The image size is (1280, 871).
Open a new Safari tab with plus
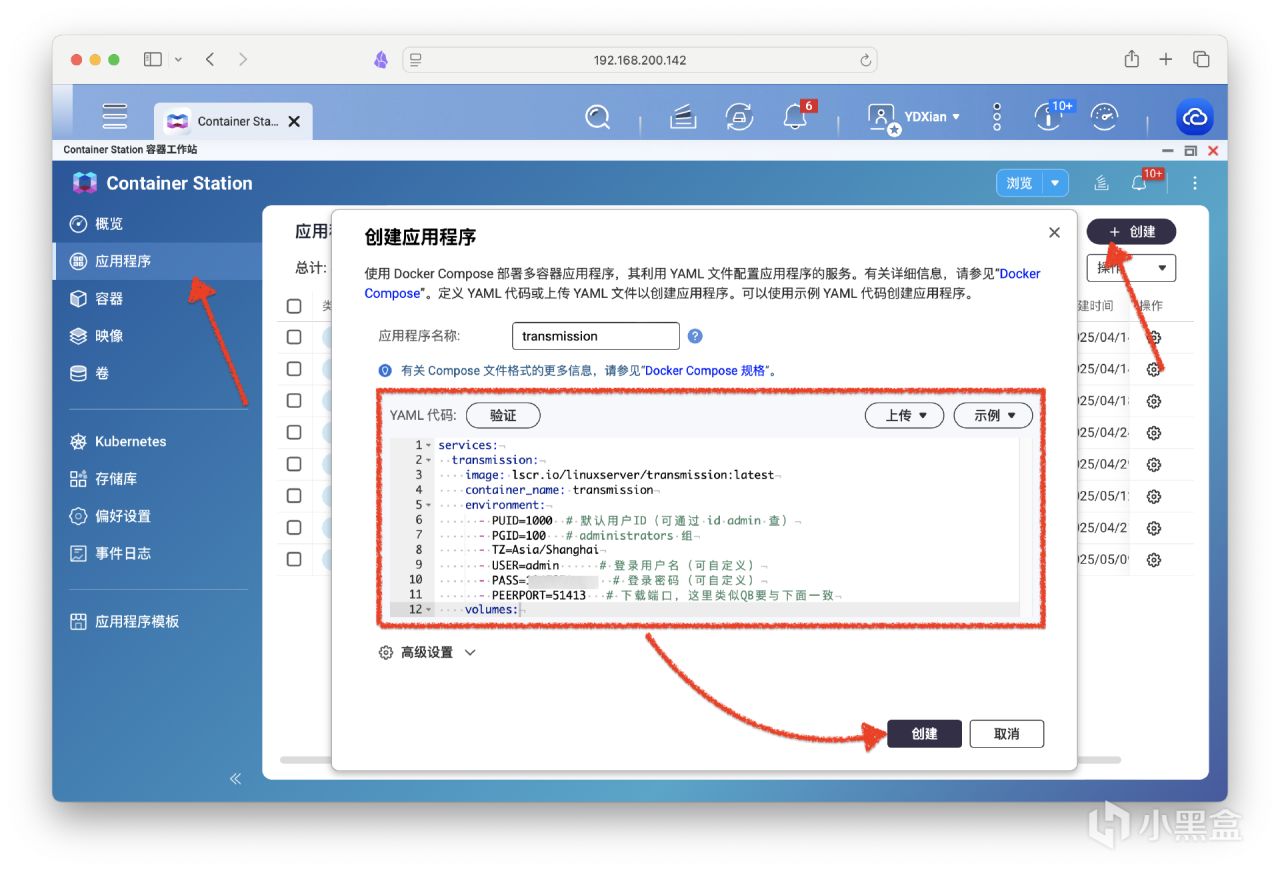point(1166,59)
